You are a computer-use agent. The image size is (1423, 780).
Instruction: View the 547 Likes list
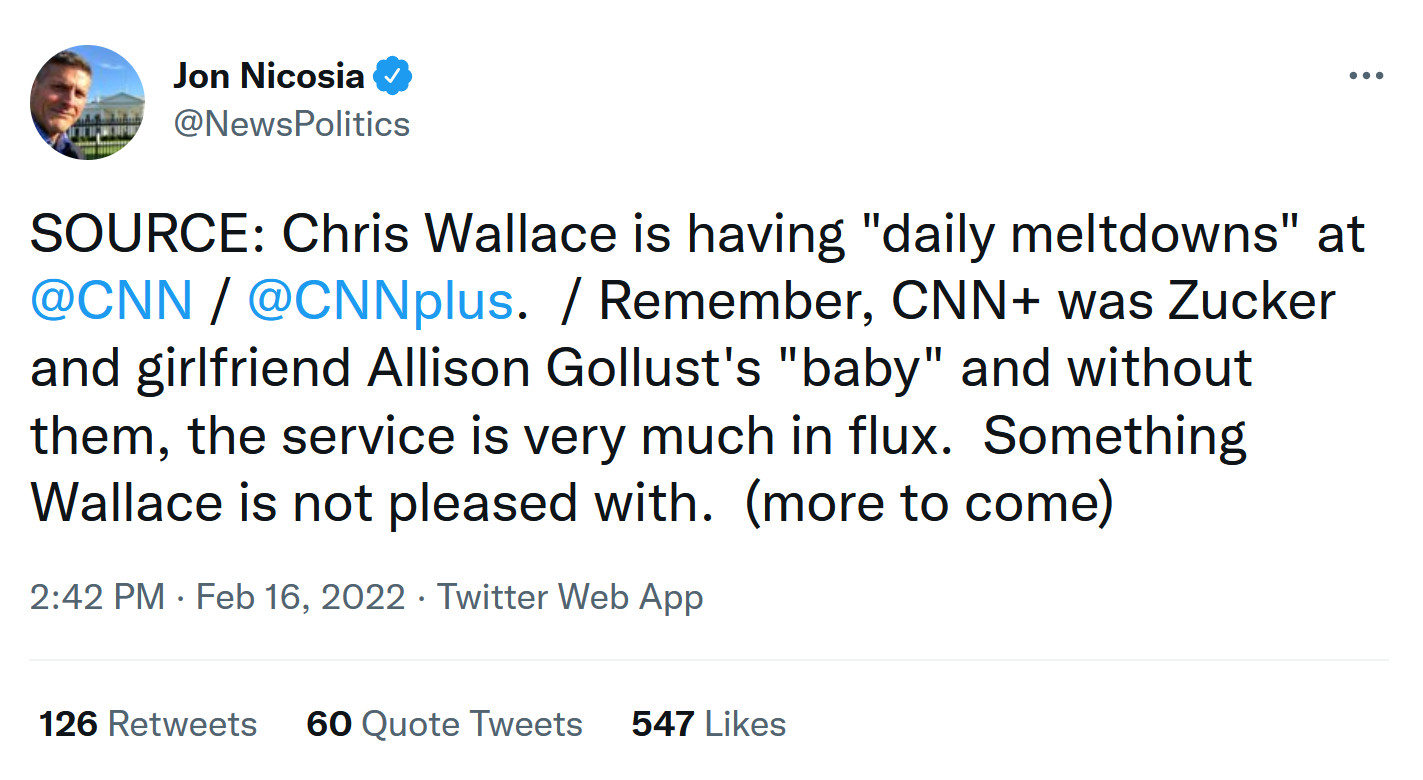[708, 724]
